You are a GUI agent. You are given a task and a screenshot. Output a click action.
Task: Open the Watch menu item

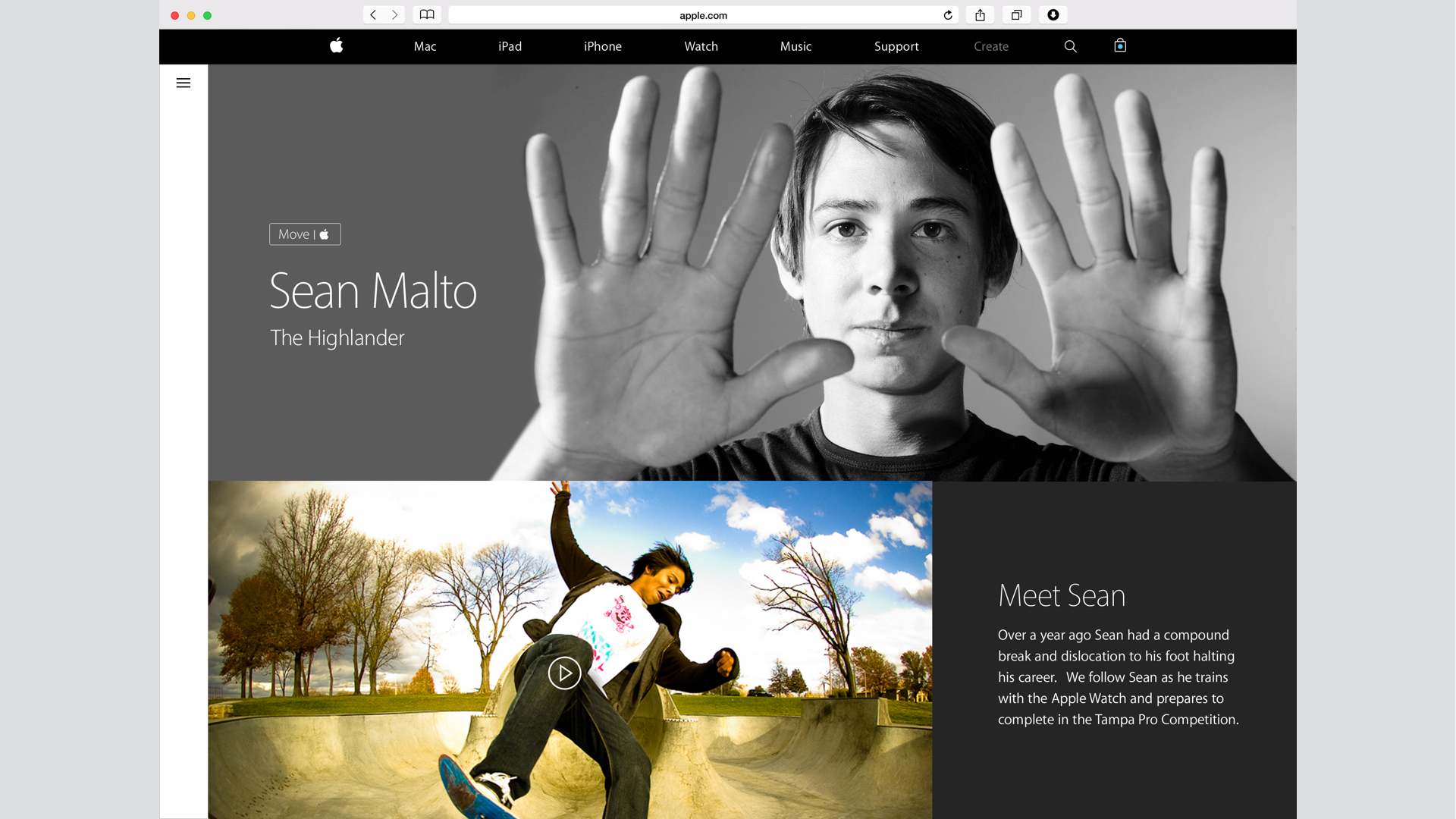(x=701, y=46)
